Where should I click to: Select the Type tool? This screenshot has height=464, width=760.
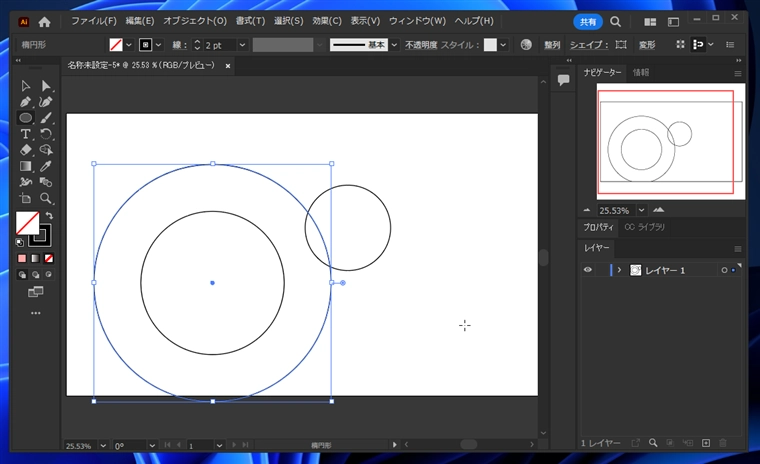coord(25,134)
